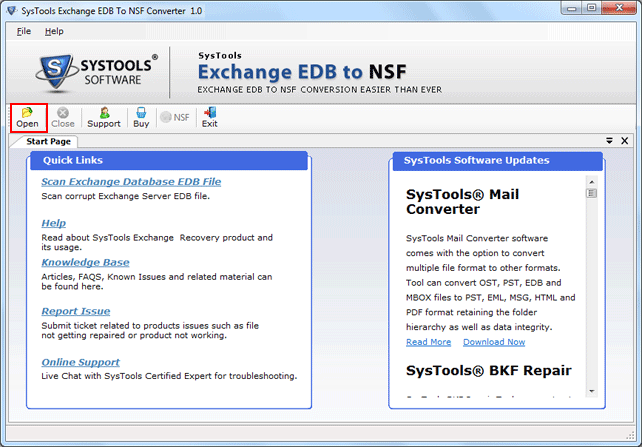Viewport: 642px width, 447px height.
Task: Open the Help quick link
Action: point(54,223)
